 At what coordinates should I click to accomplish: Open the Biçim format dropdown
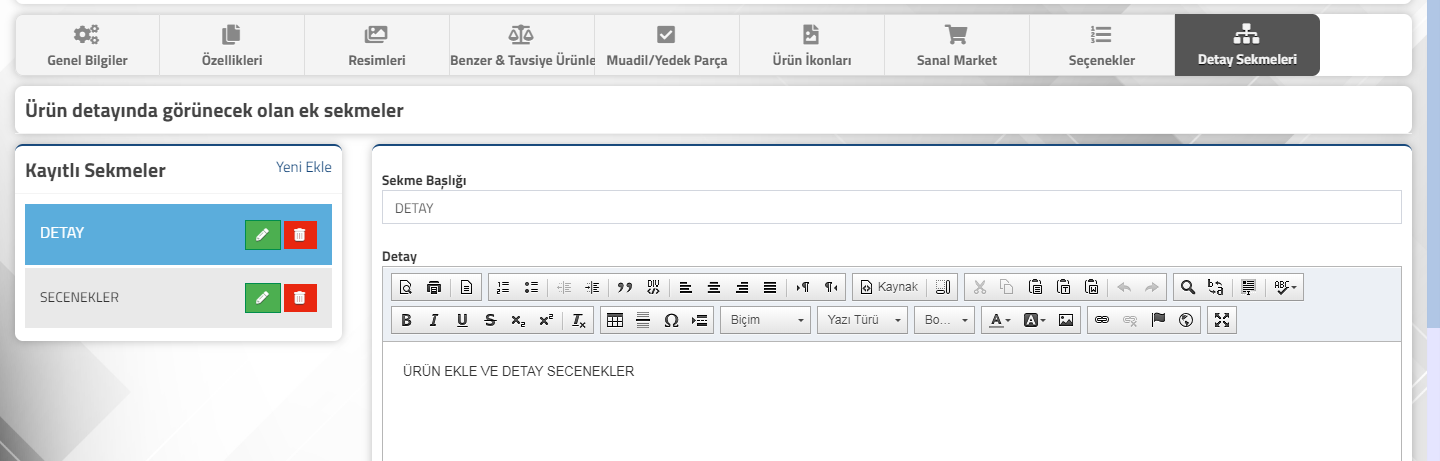765,320
